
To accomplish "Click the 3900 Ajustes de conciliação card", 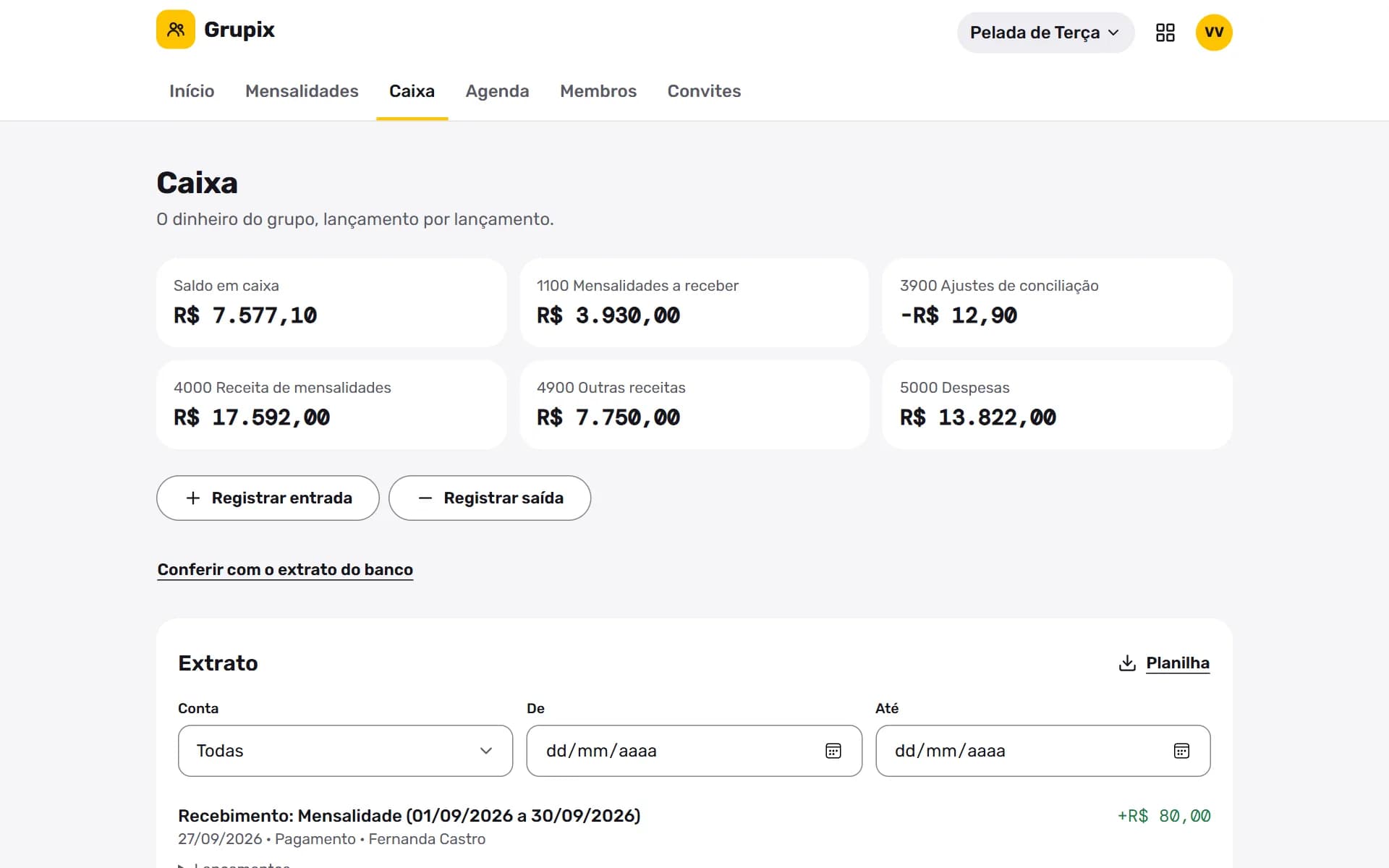I will point(1057,302).
